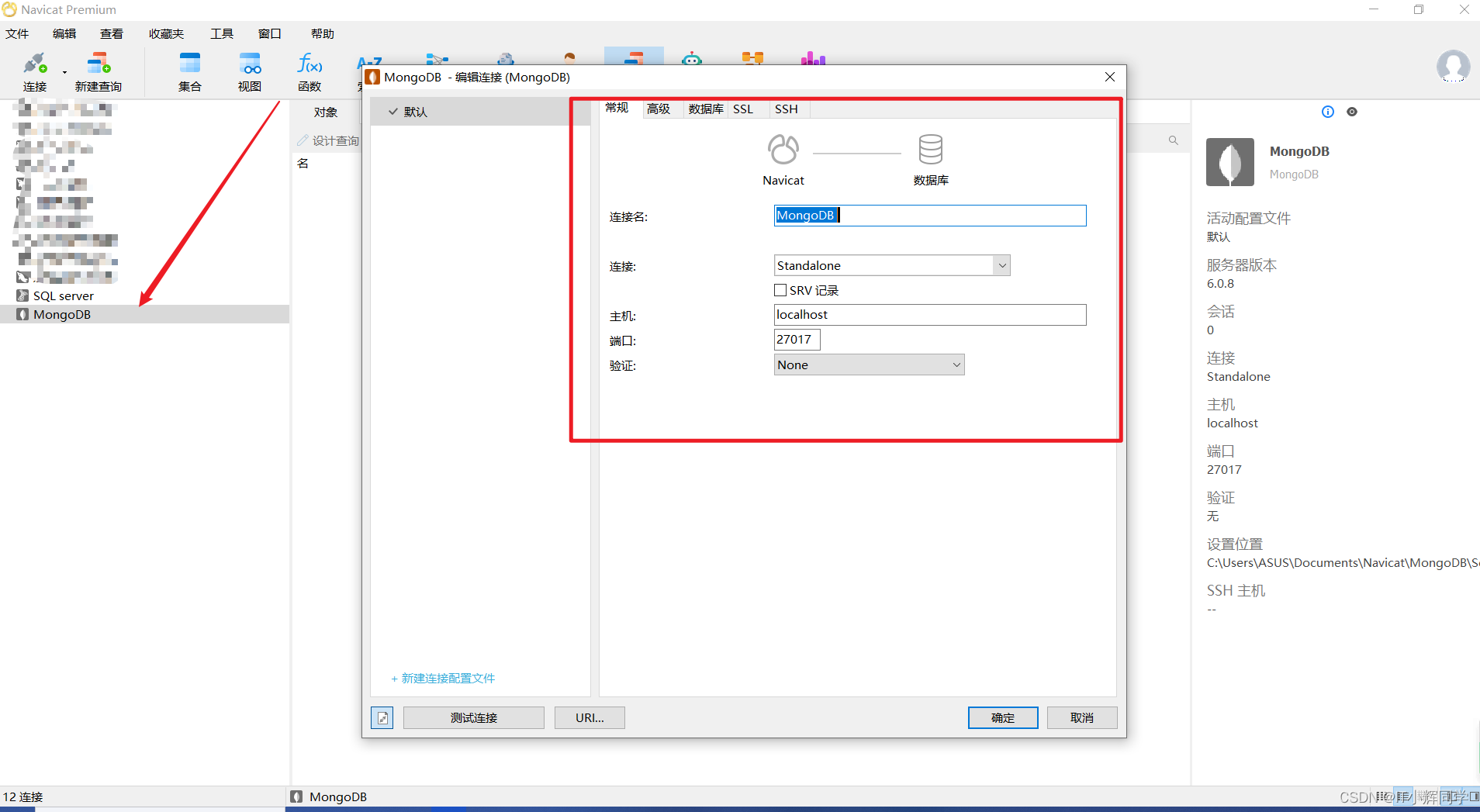Switch to the SSL tab

743,109
